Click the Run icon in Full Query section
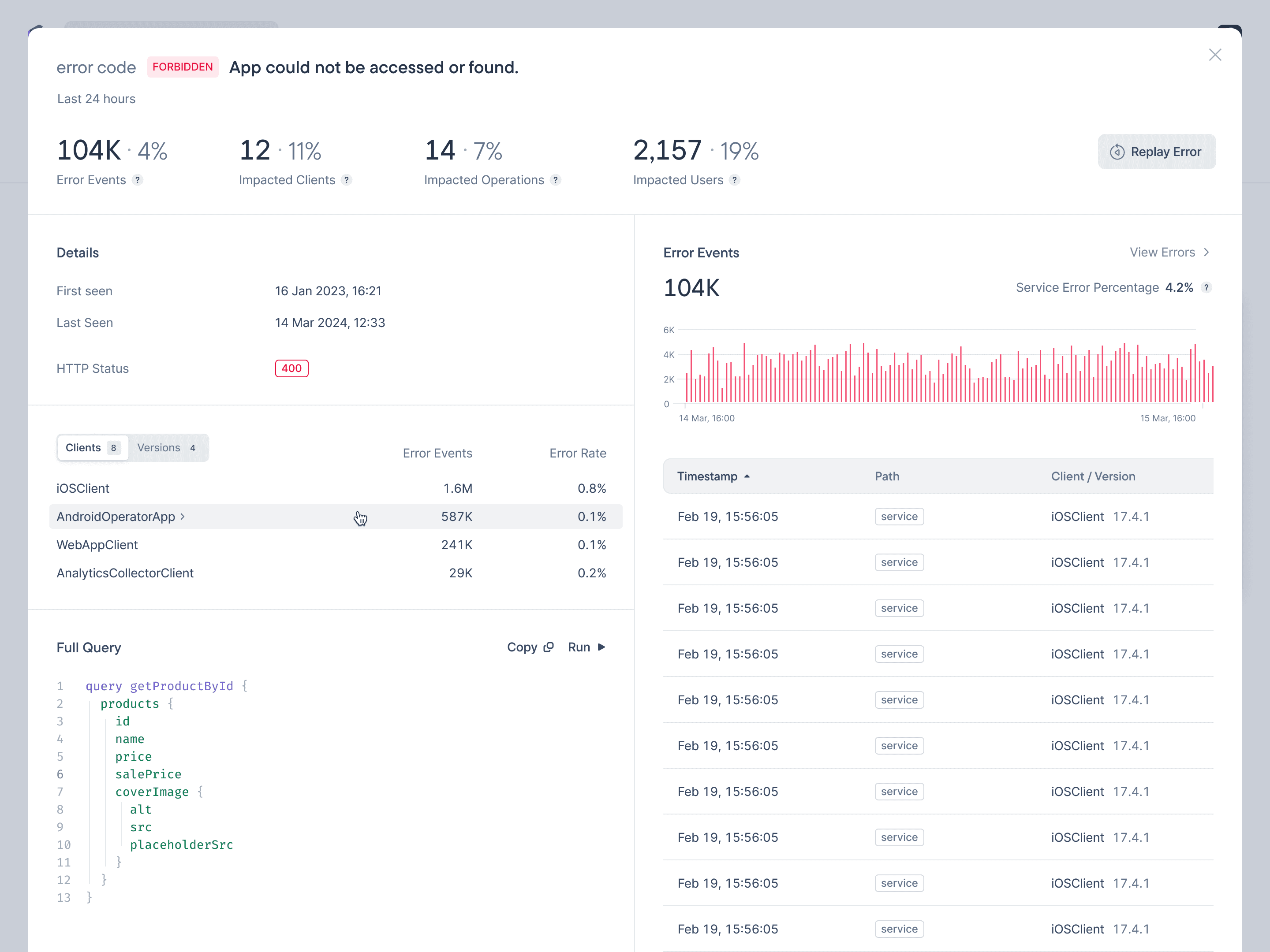 pos(600,647)
